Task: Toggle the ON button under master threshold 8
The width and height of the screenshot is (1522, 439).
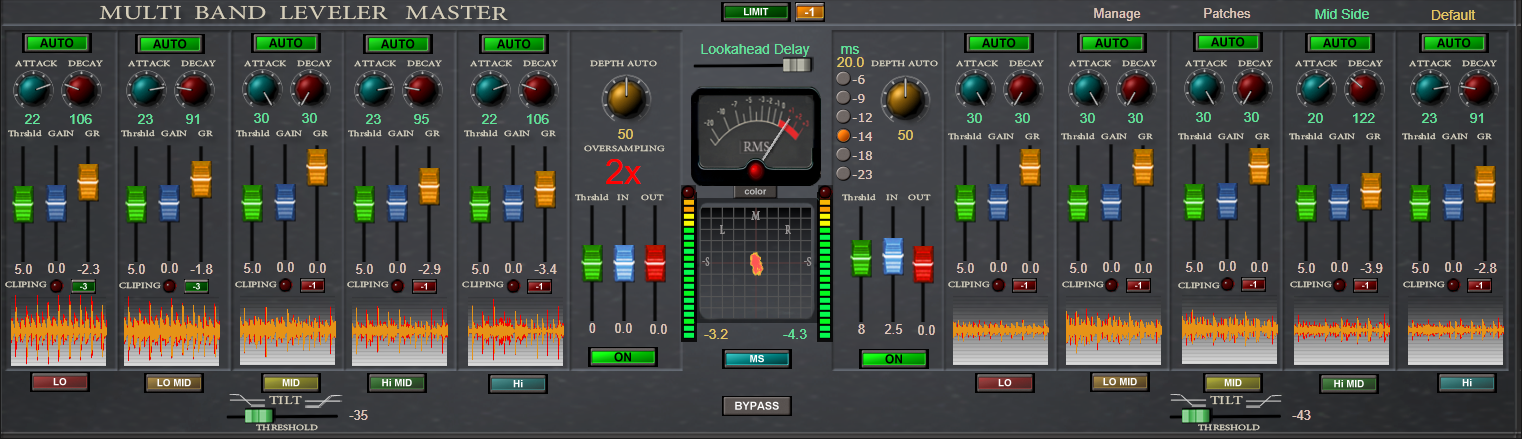Action: coord(894,359)
